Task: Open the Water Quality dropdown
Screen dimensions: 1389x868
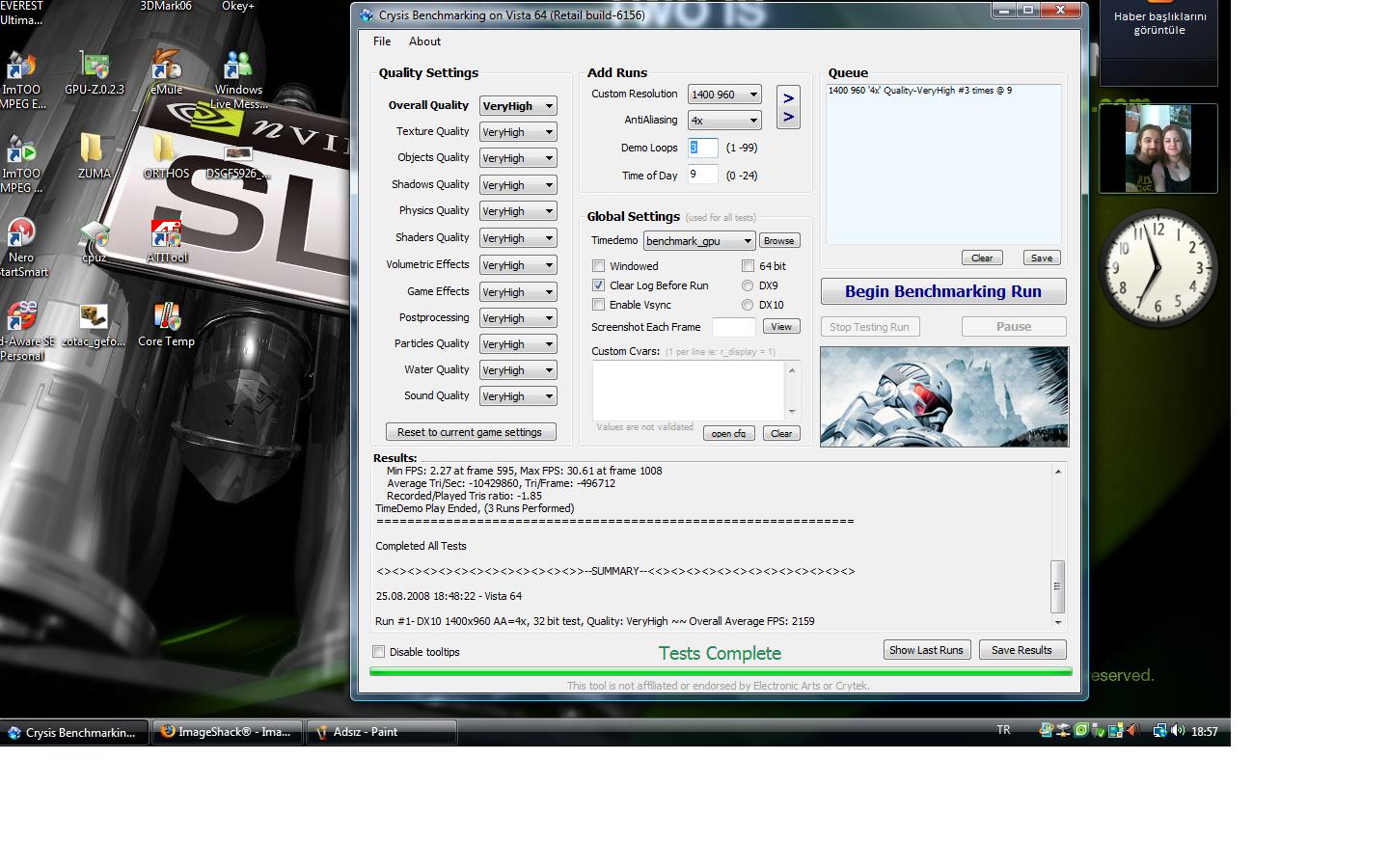Action: pyautogui.click(x=518, y=370)
